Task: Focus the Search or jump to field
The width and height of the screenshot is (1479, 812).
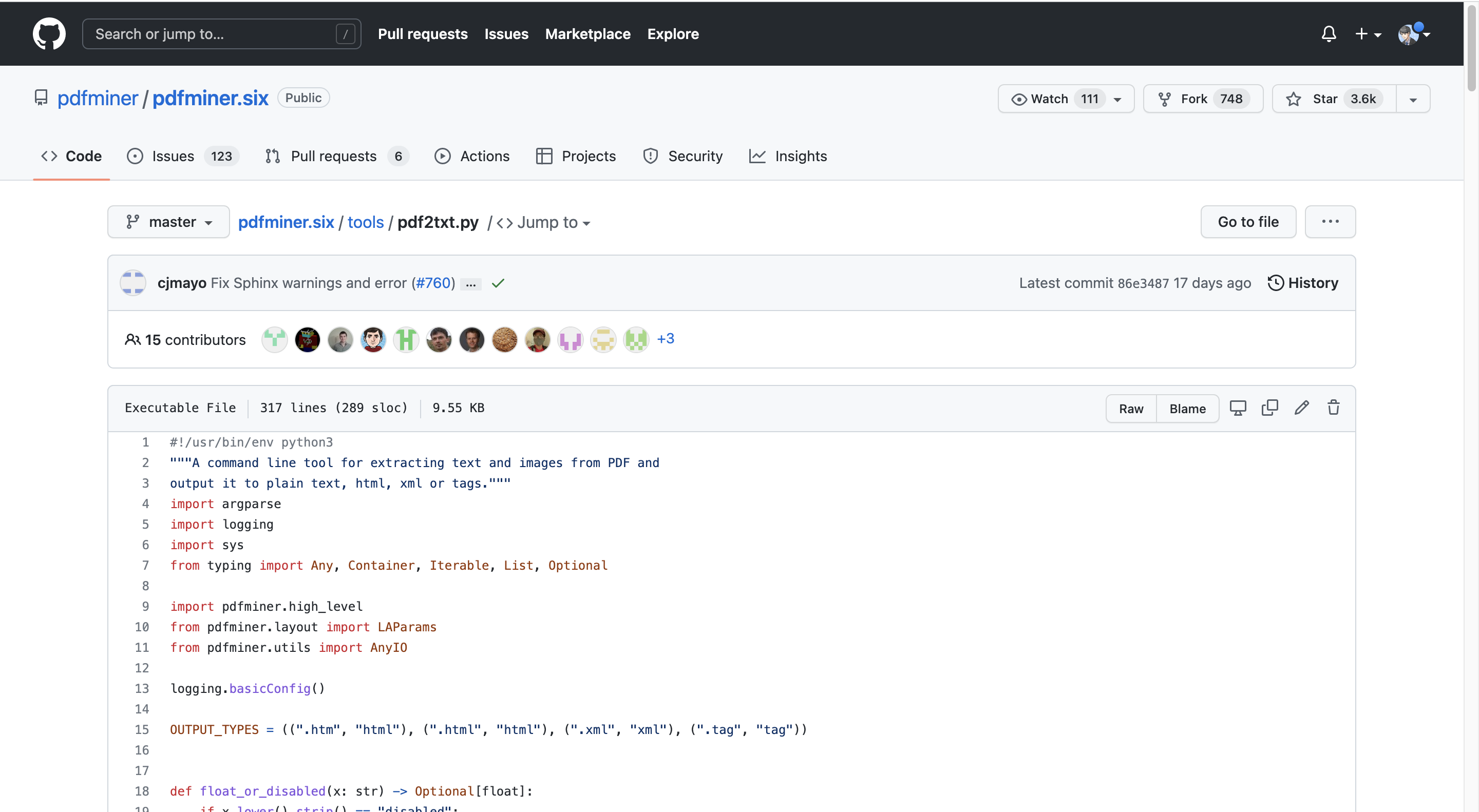Action: tap(222, 34)
